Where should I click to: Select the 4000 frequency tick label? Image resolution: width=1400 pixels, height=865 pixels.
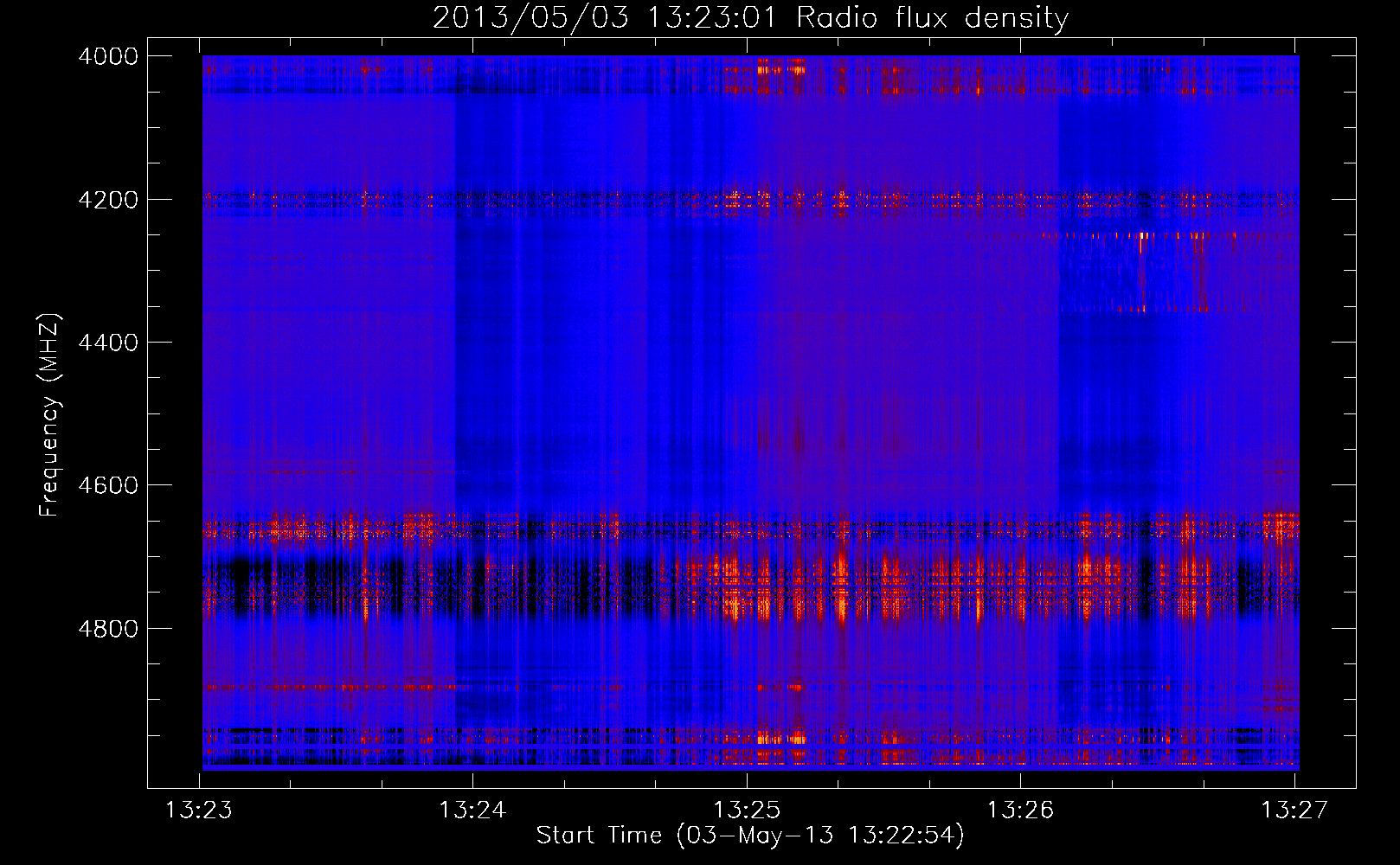pyautogui.click(x=108, y=56)
